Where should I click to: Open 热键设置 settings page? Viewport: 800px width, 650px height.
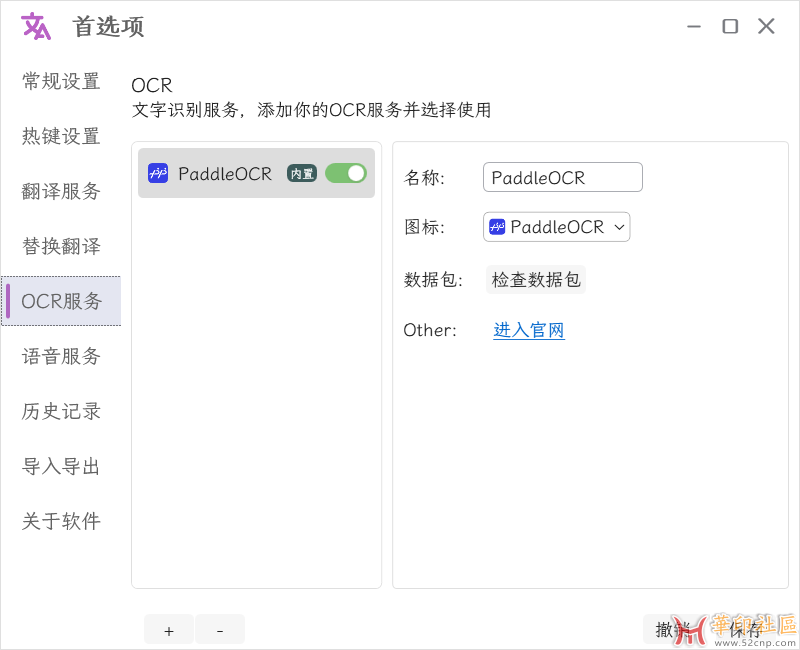click(x=60, y=136)
